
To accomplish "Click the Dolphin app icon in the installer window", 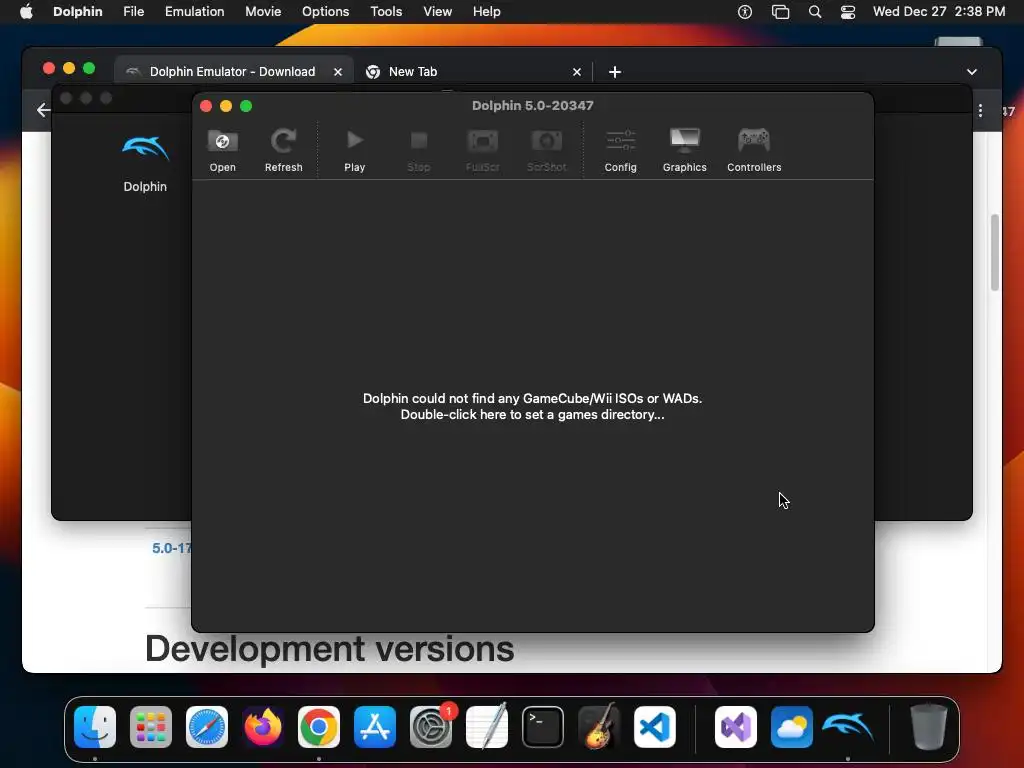I will click(145, 150).
